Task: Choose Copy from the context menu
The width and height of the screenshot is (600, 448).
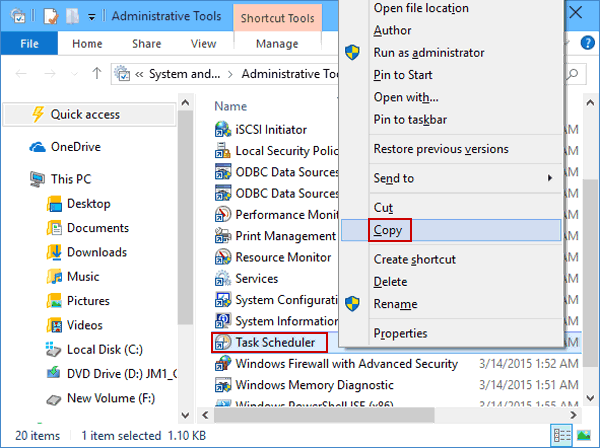Action: [387, 230]
